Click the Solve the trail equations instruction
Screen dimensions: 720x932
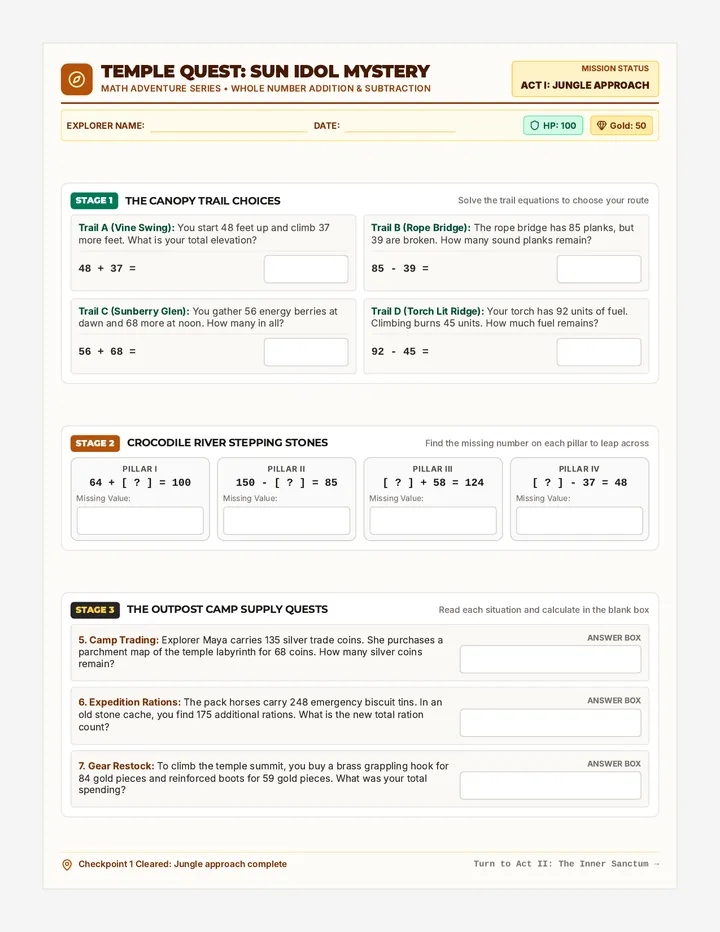coord(553,201)
